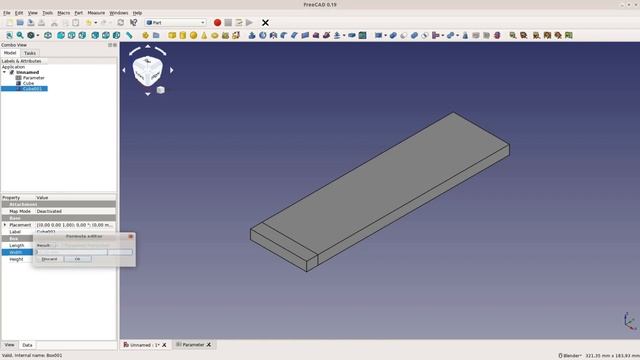Screen dimensions: 640x360
Task: Click the navigation cube mini-cube menu
Action: tap(161, 90)
